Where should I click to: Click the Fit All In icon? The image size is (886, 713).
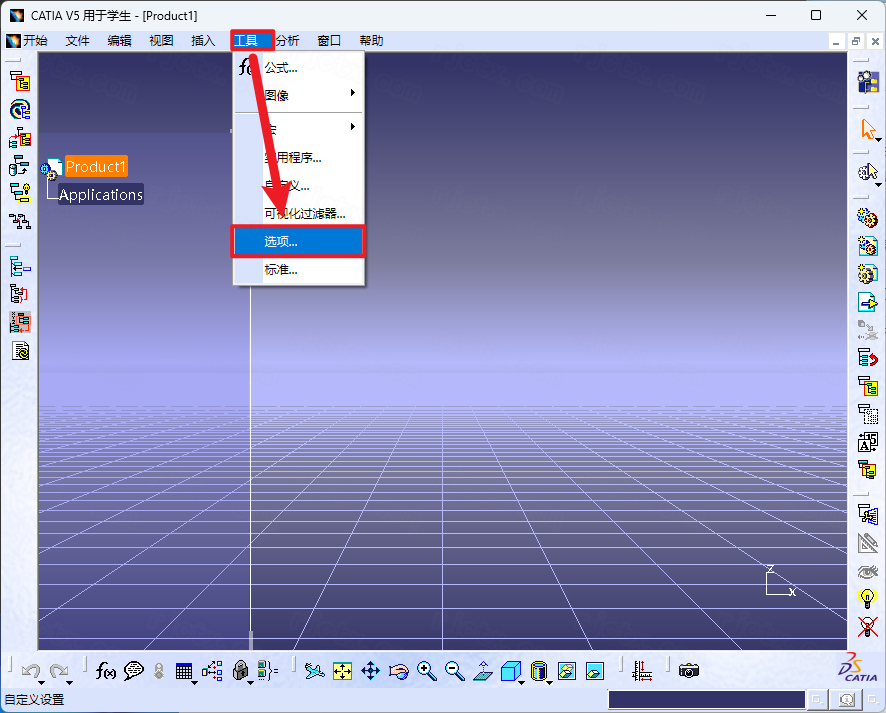click(x=343, y=671)
